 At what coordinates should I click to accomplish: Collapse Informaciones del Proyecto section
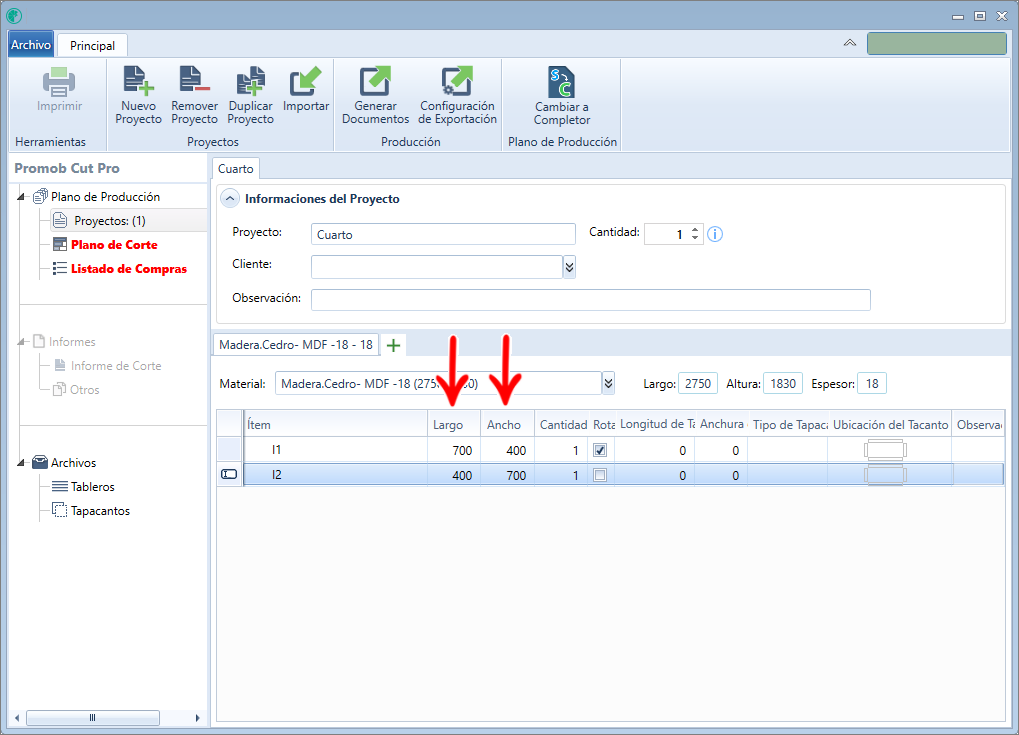[x=229, y=198]
